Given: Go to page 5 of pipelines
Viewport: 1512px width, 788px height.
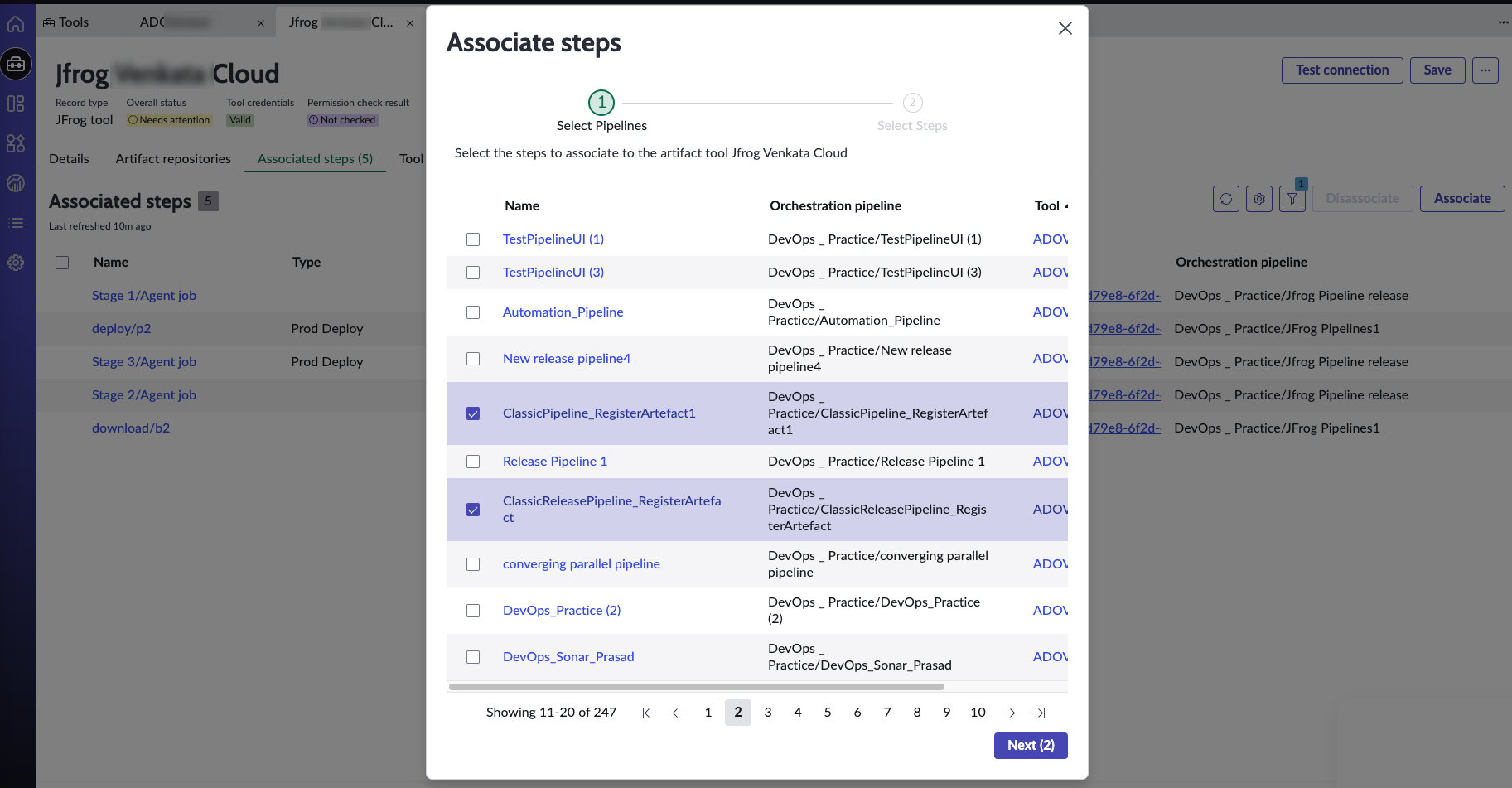Looking at the screenshot, I should click(828, 713).
